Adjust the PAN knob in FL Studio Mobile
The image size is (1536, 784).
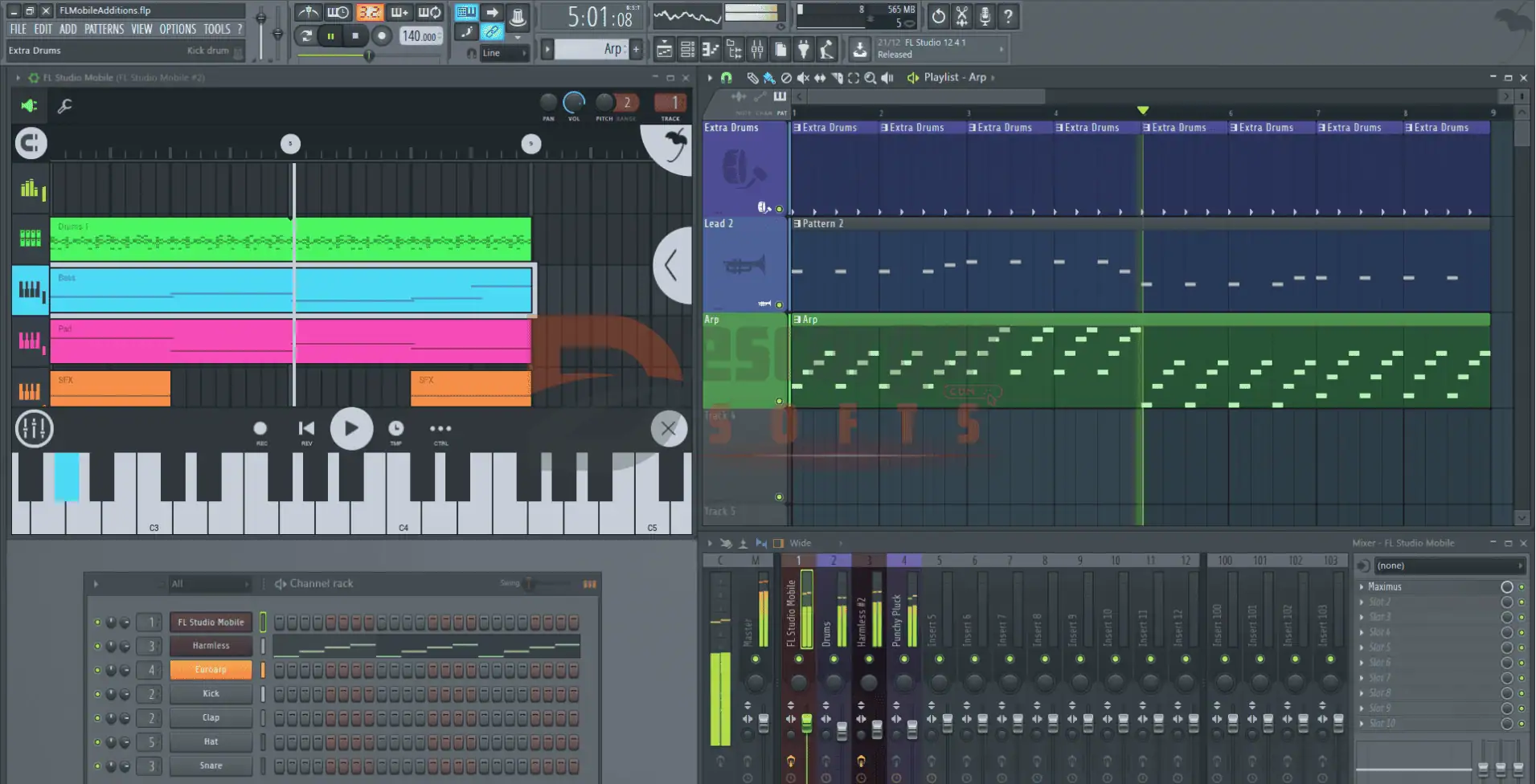[548, 103]
